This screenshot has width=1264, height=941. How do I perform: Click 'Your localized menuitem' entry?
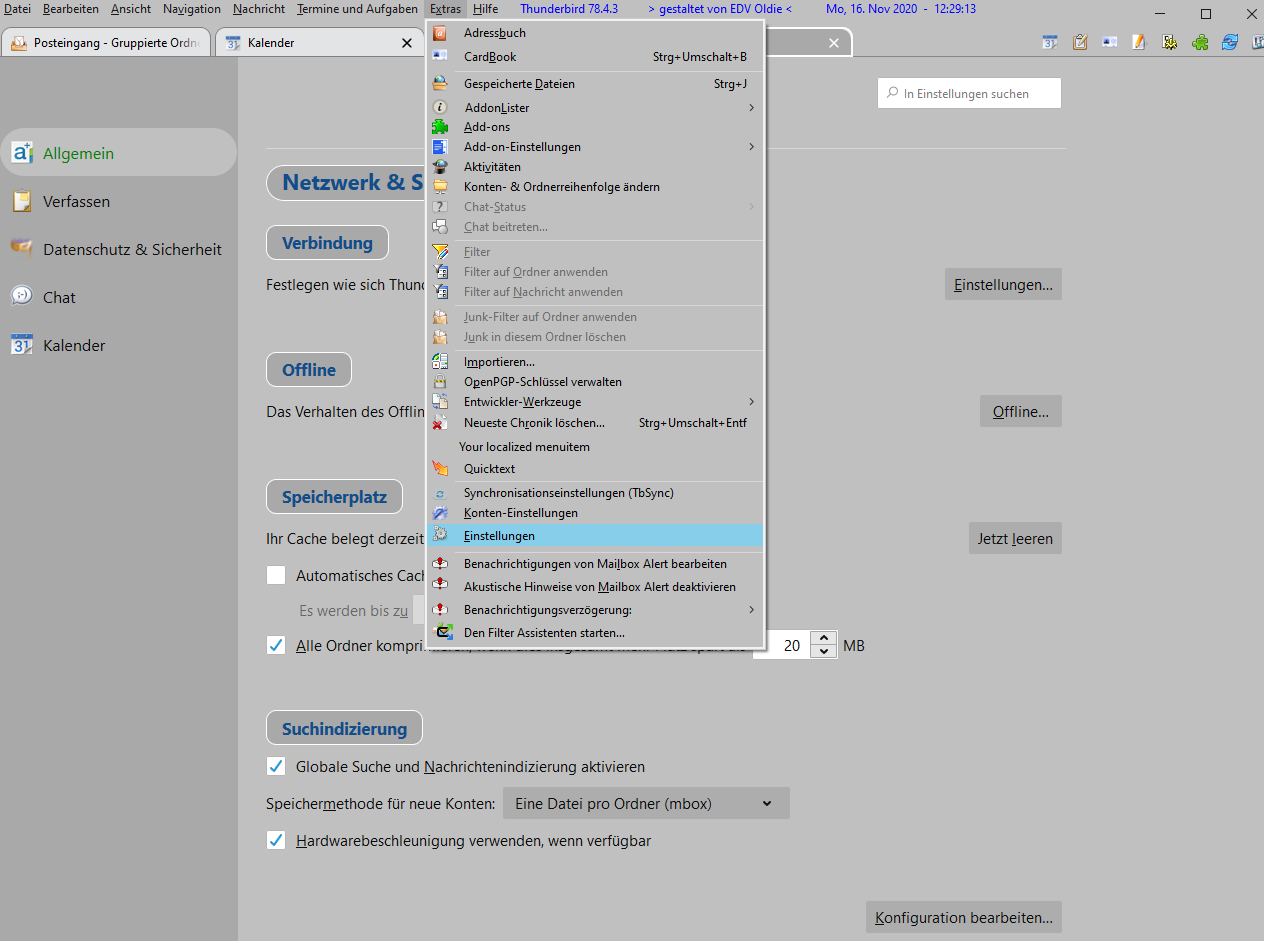pyautogui.click(x=595, y=447)
